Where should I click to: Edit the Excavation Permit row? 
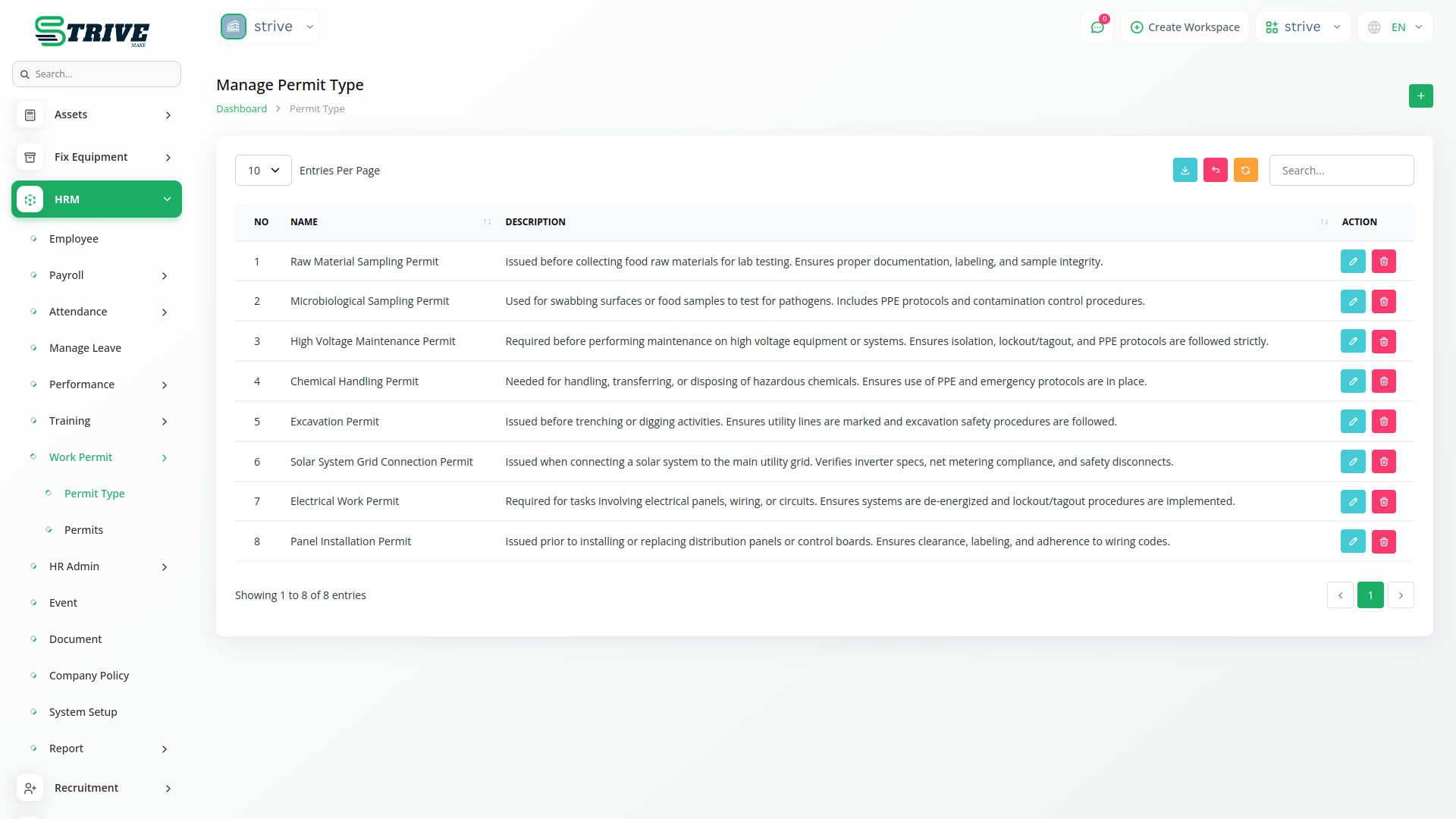(1352, 422)
